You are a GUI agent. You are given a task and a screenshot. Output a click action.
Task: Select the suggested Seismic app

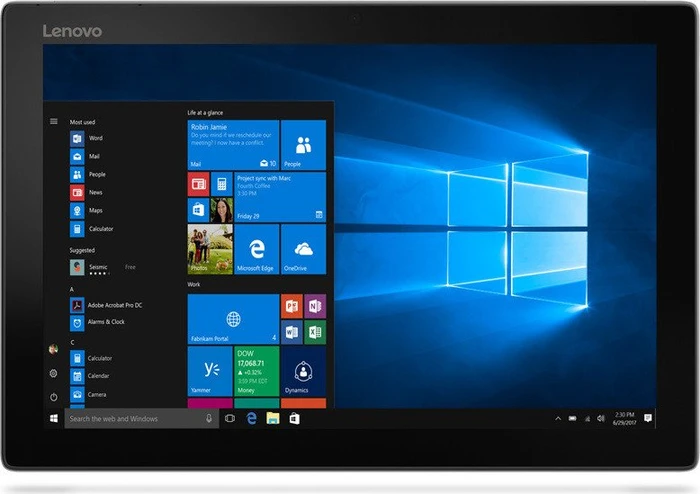(103, 267)
